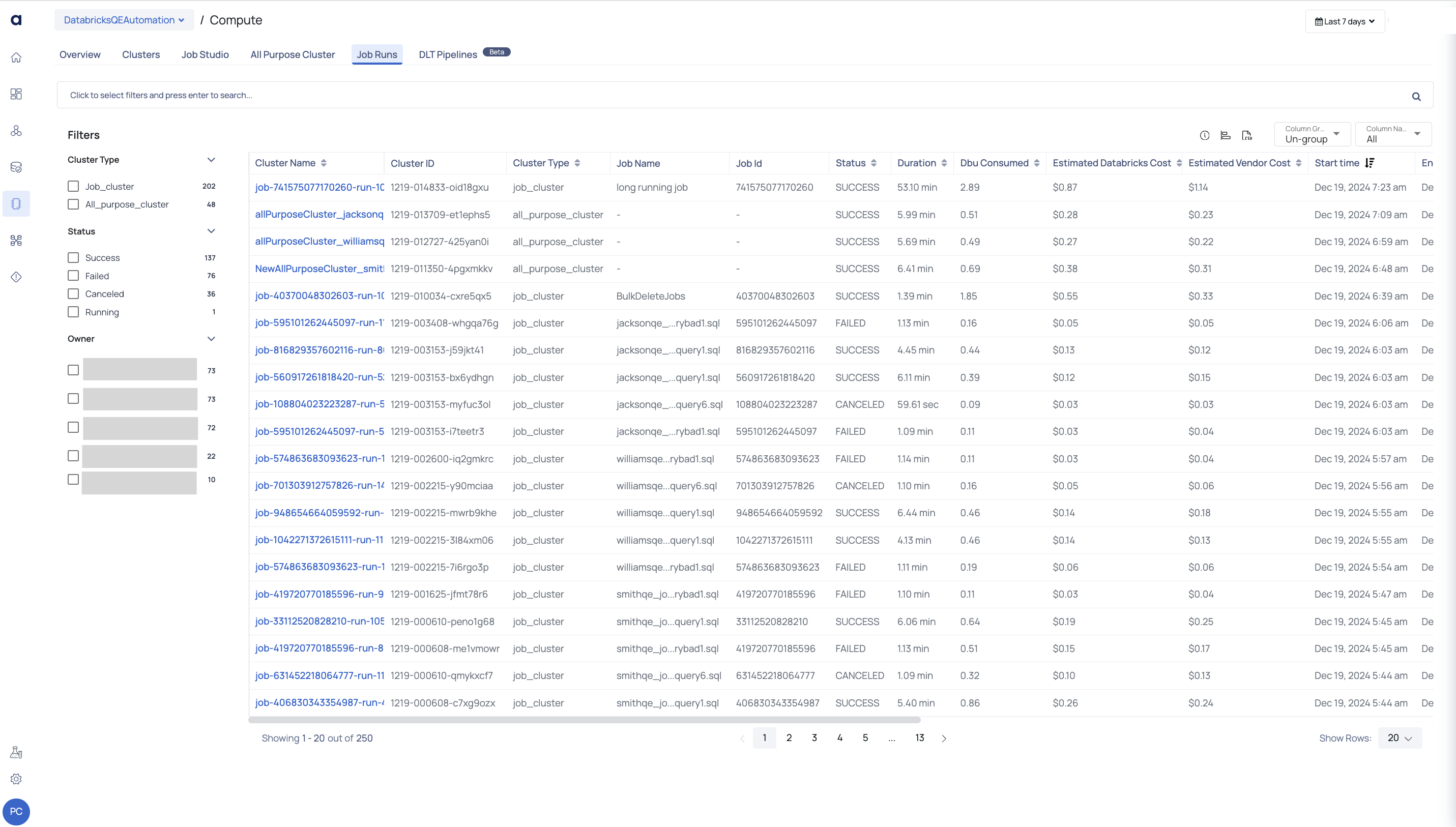Open allPurposeCluster_jacksonq link
Screen dimensions: 1456x827
point(319,214)
